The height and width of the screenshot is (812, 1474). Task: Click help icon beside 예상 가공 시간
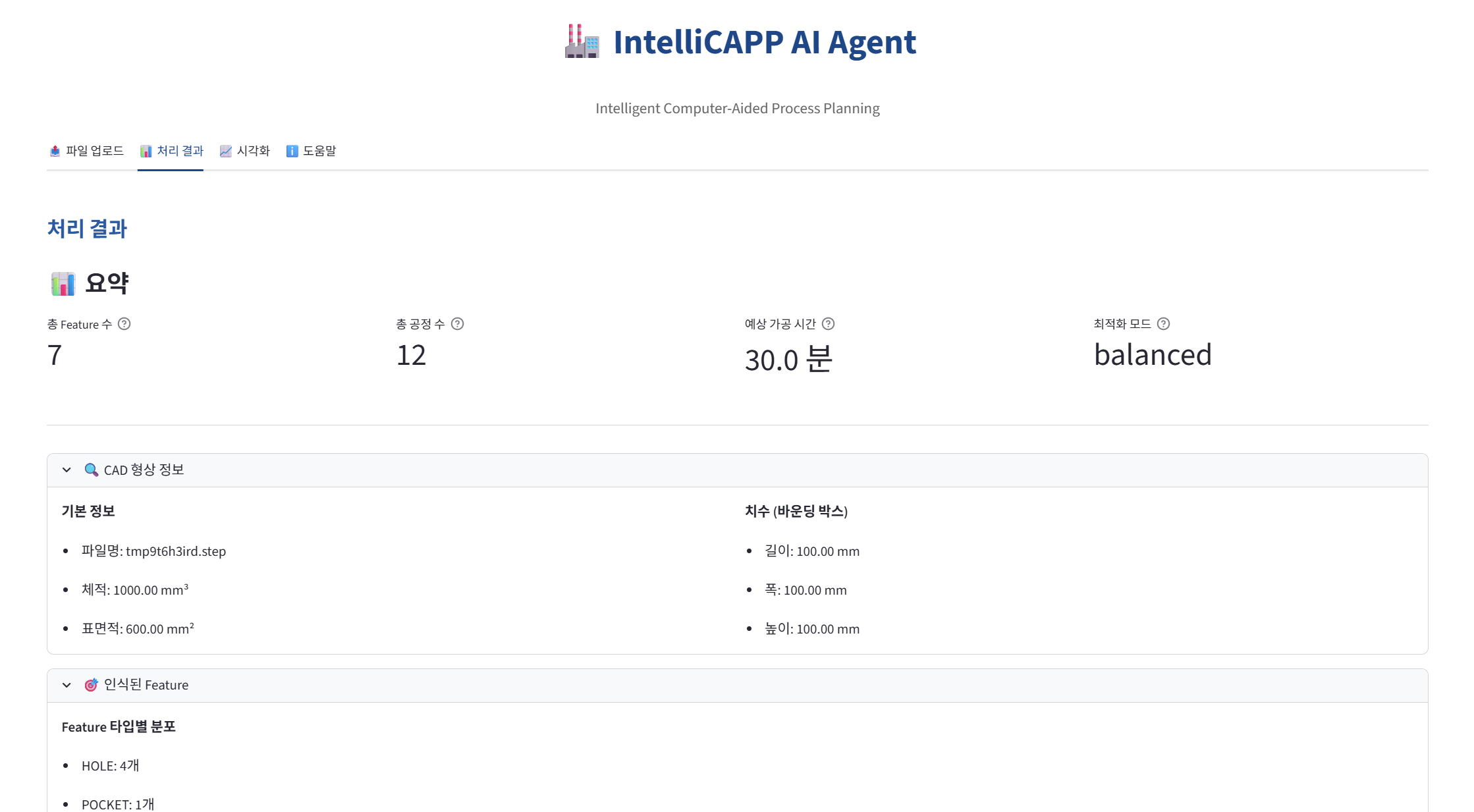tap(829, 324)
